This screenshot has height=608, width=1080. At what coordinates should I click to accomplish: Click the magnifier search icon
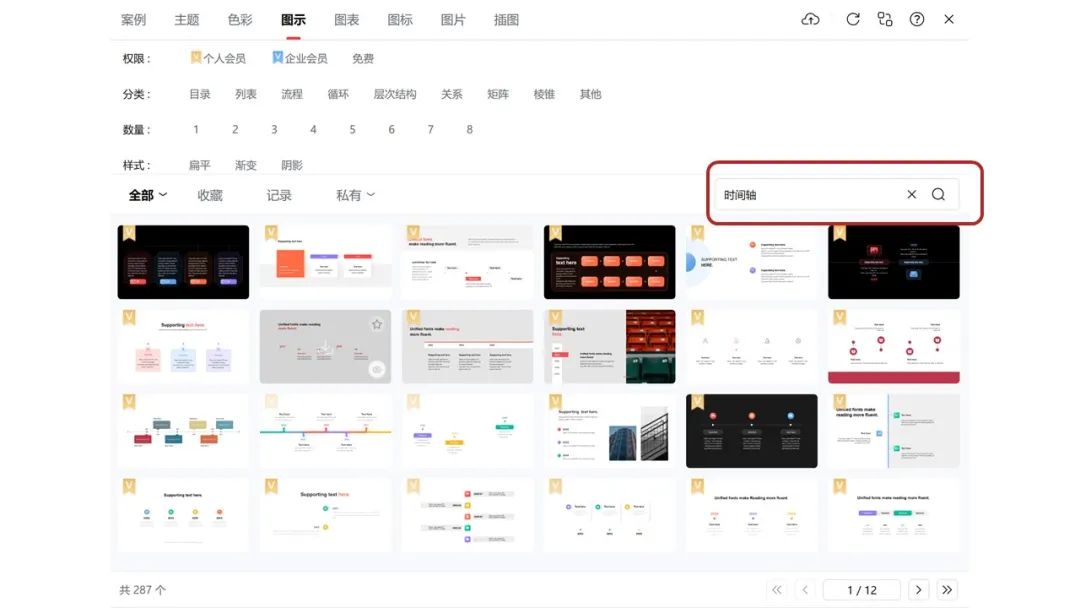[x=938, y=195]
